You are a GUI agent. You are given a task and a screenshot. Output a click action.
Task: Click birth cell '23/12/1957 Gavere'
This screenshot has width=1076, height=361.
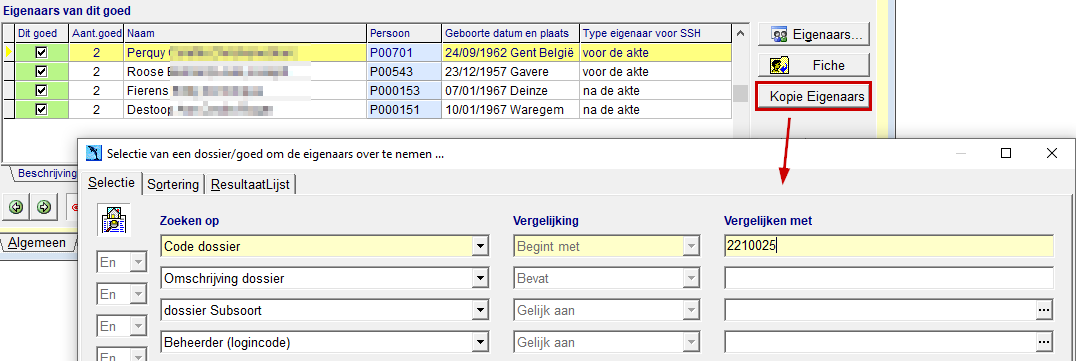[511, 71]
